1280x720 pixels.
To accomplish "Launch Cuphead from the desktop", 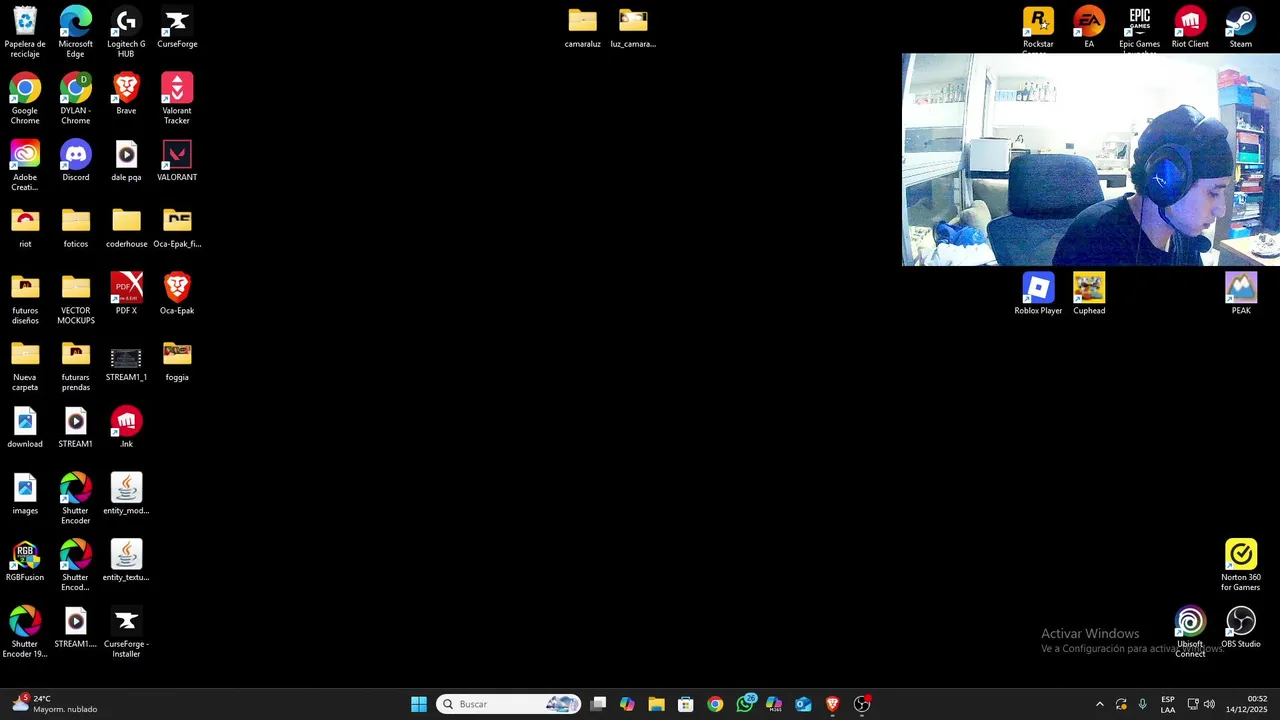I will (x=1089, y=294).
